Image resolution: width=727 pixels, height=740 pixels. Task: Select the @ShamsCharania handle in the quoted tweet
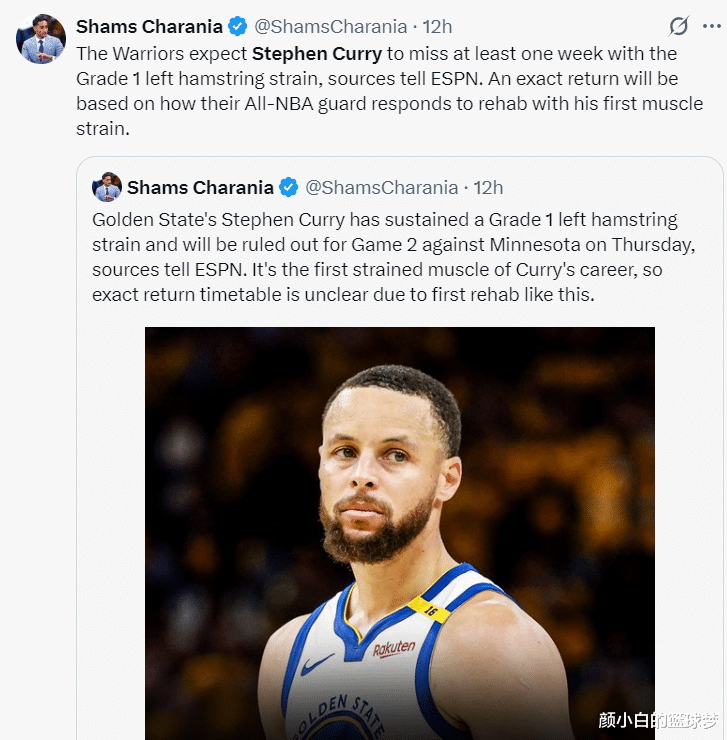point(381,187)
